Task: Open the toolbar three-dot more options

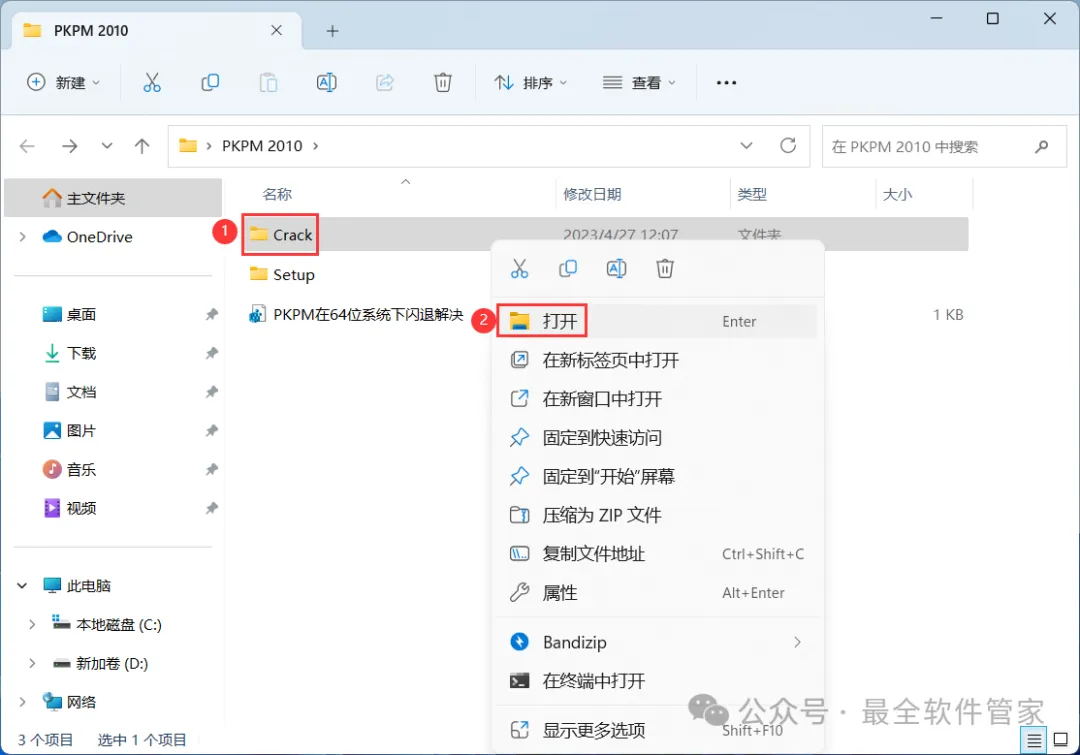Action: (x=726, y=83)
